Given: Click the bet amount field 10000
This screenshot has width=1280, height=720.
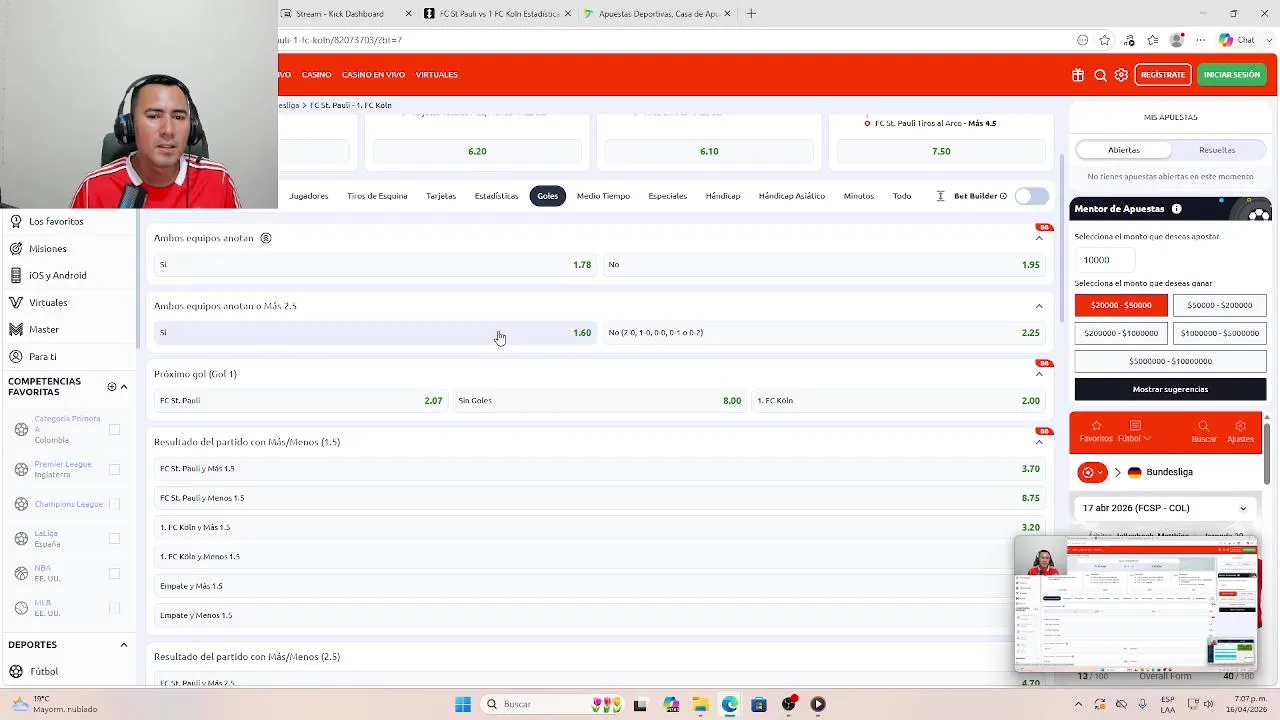Looking at the screenshot, I should click(1106, 260).
